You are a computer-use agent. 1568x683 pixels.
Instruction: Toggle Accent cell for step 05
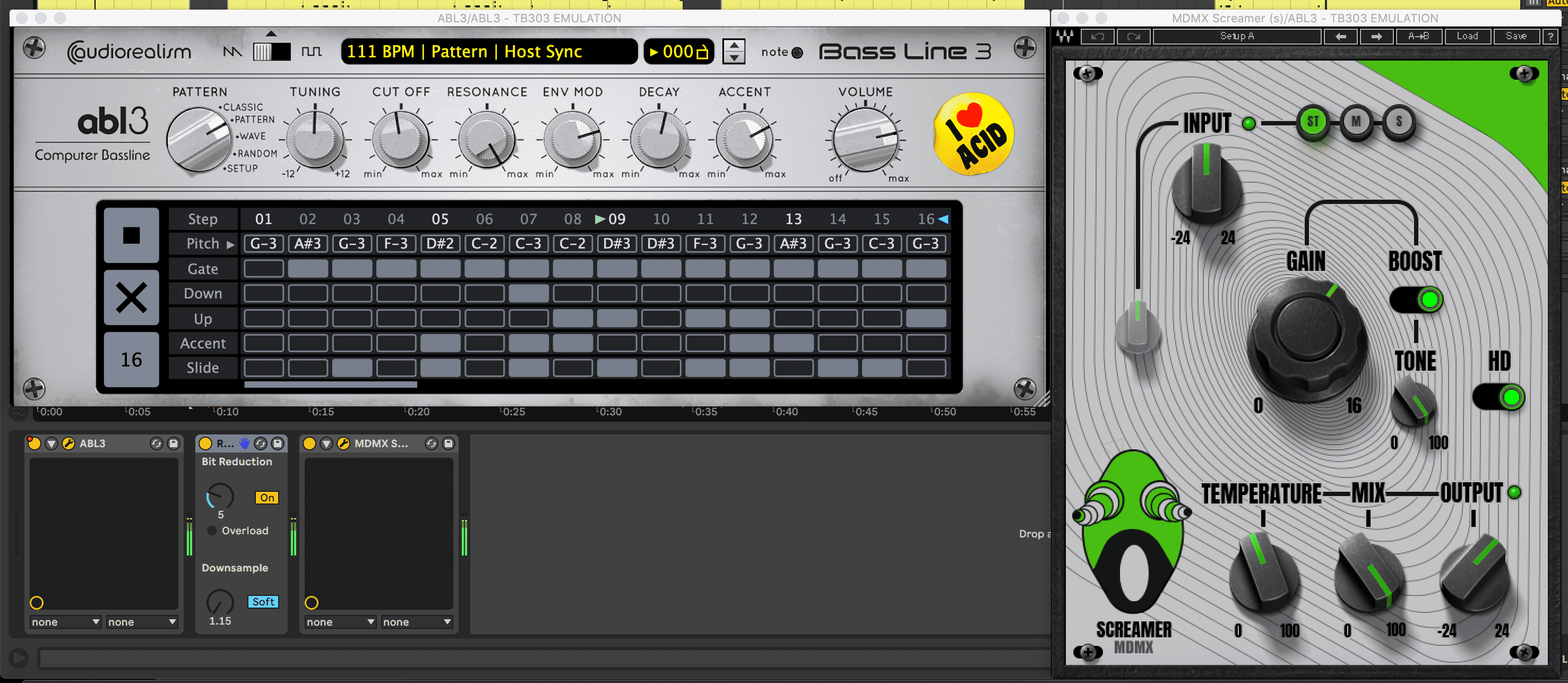pos(440,344)
